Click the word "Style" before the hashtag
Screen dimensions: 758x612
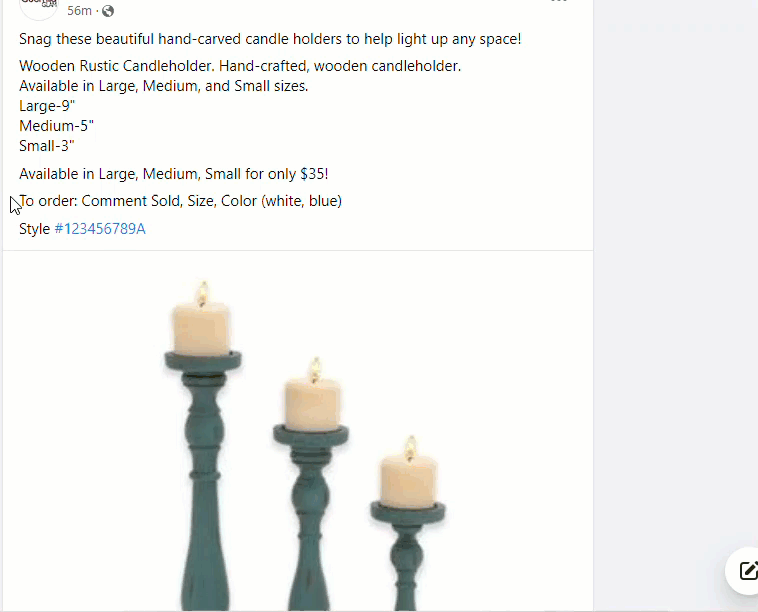pos(34,229)
